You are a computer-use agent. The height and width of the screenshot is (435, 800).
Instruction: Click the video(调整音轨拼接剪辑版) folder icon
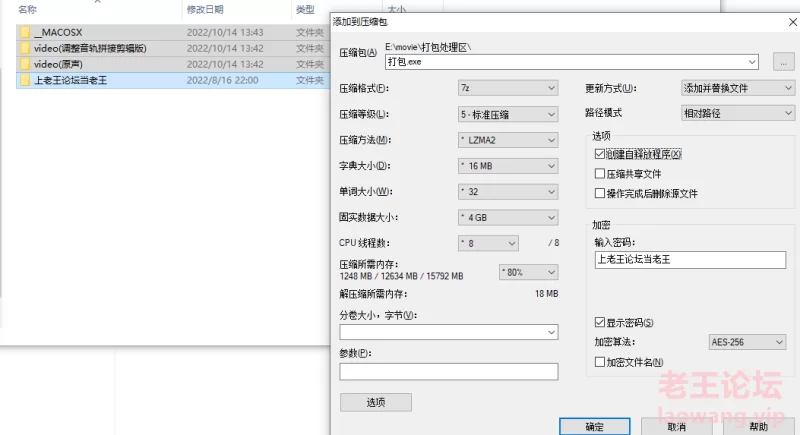[25, 48]
